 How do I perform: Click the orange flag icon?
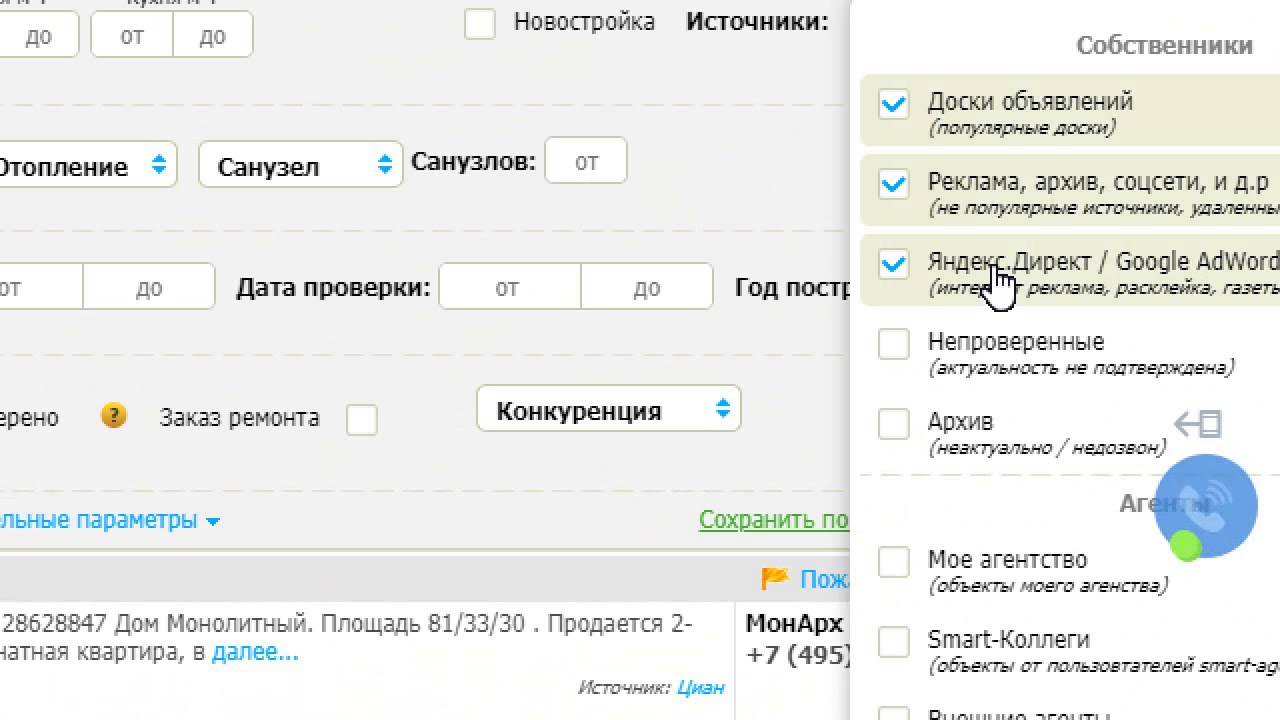(774, 579)
